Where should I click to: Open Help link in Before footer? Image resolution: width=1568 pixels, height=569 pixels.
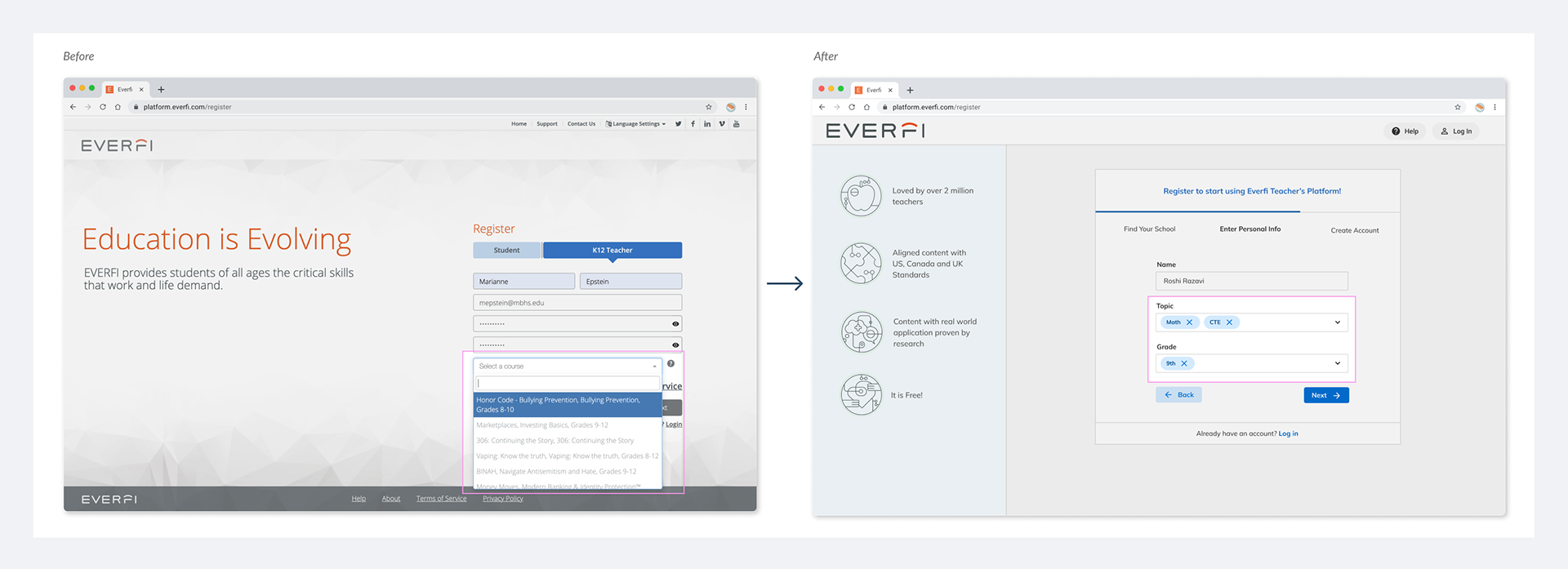[359, 499]
